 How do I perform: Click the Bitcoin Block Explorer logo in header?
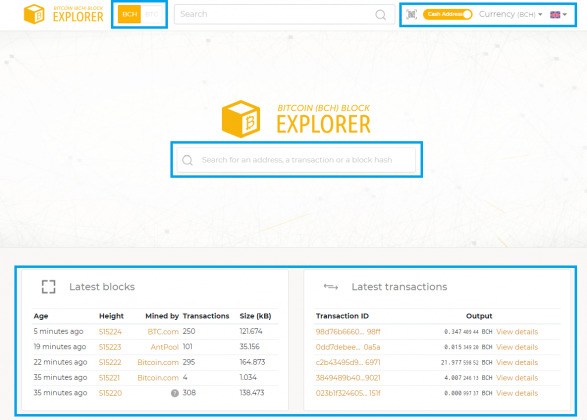point(64,14)
